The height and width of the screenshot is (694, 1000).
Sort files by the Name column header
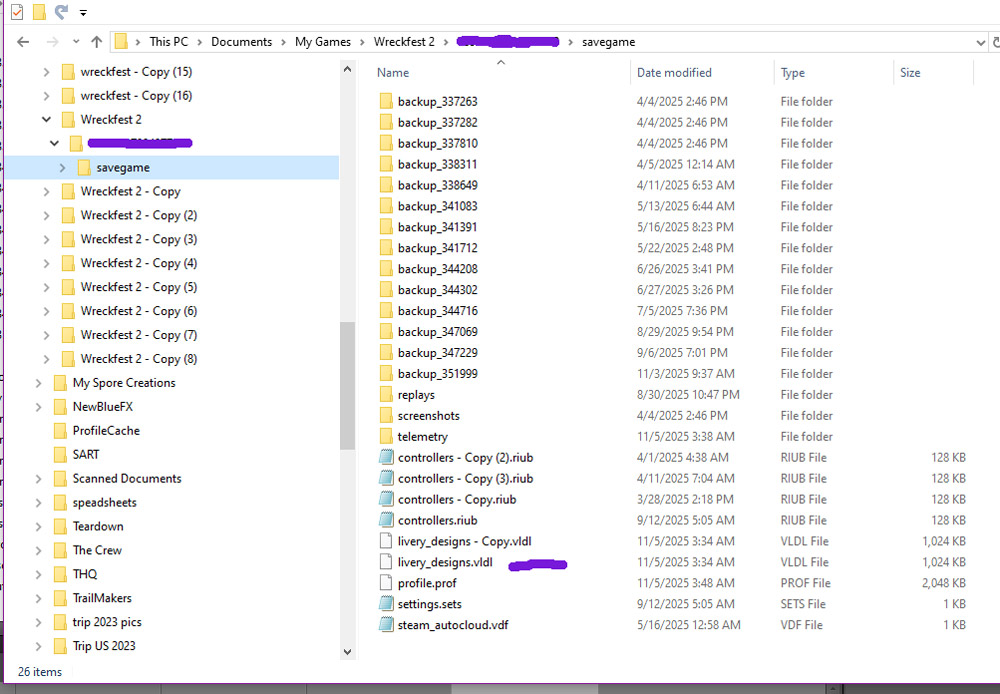pos(393,73)
